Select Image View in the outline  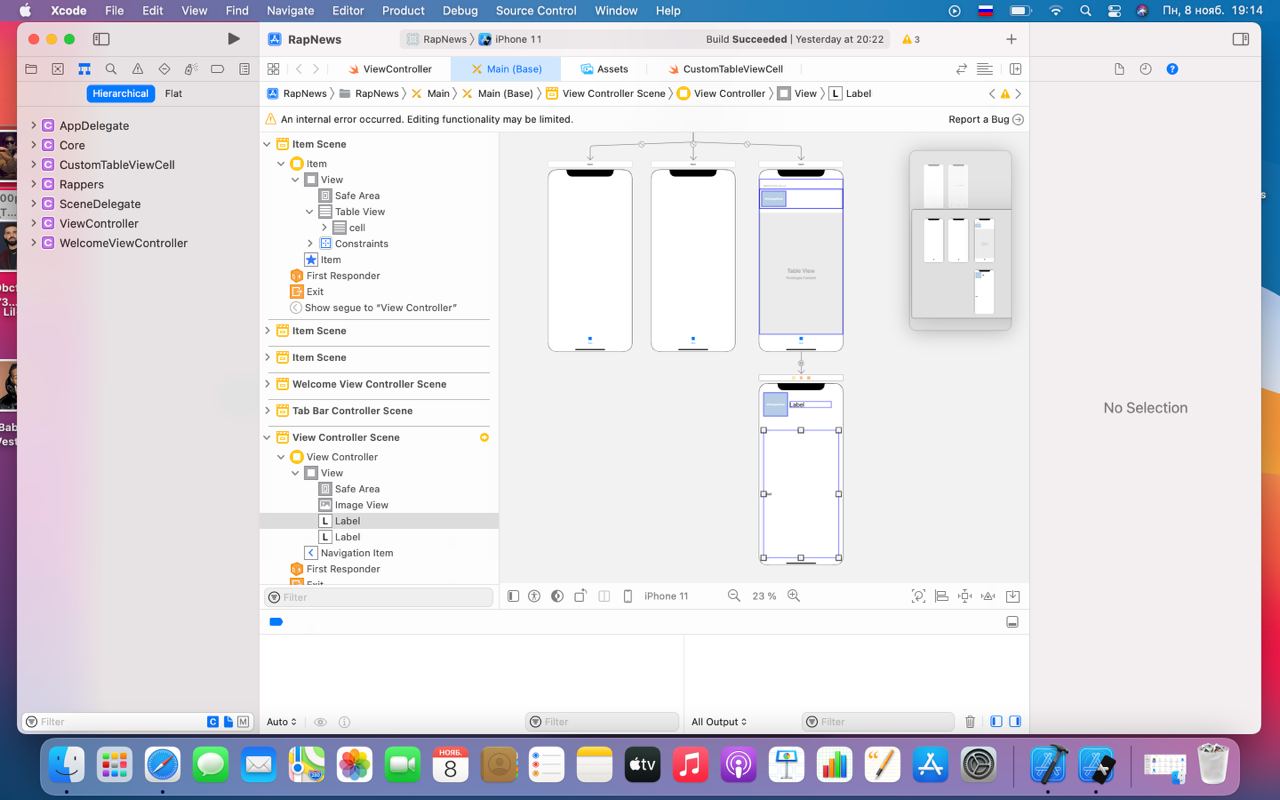click(x=361, y=505)
